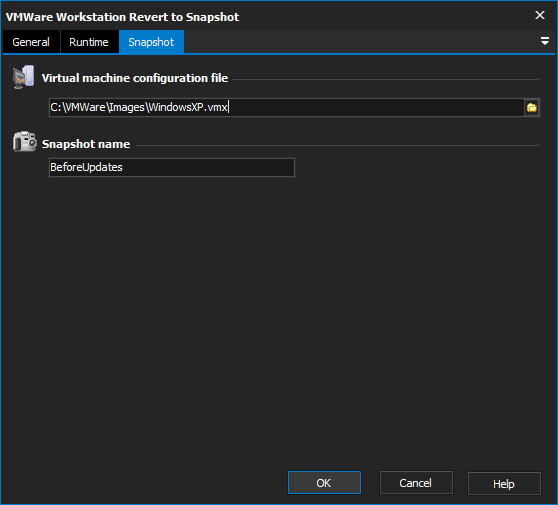Click the dialog title bar text

(x=122, y=17)
